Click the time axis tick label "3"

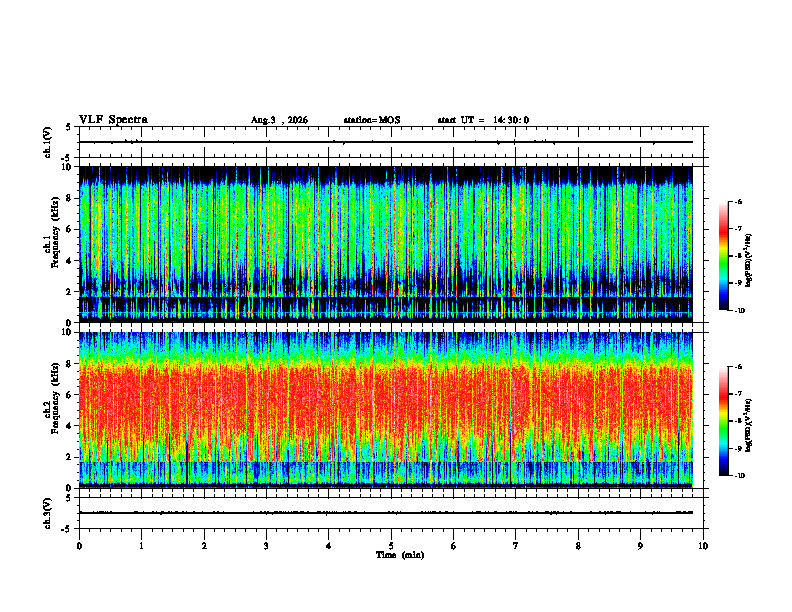(x=266, y=546)
